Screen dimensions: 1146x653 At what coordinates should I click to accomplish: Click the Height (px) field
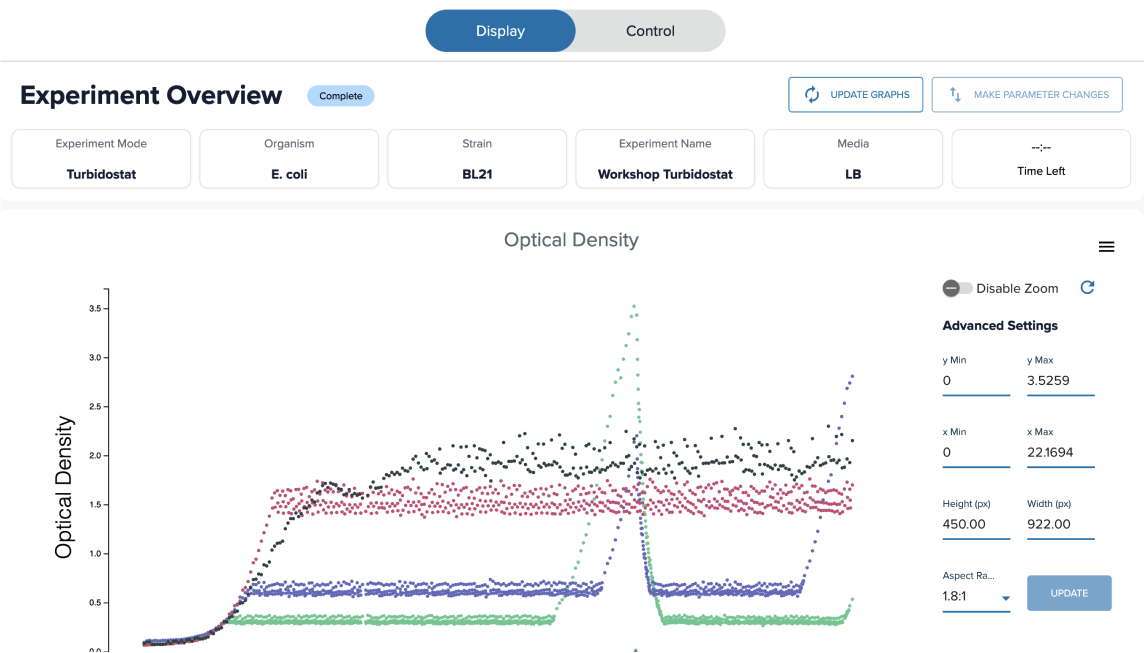click(976, 524)
